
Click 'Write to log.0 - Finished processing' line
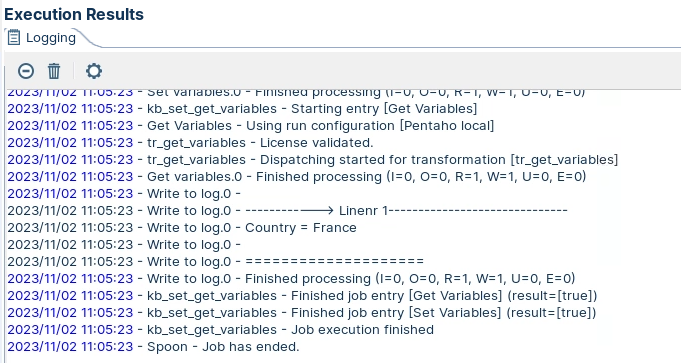click(x=291, y=278)
